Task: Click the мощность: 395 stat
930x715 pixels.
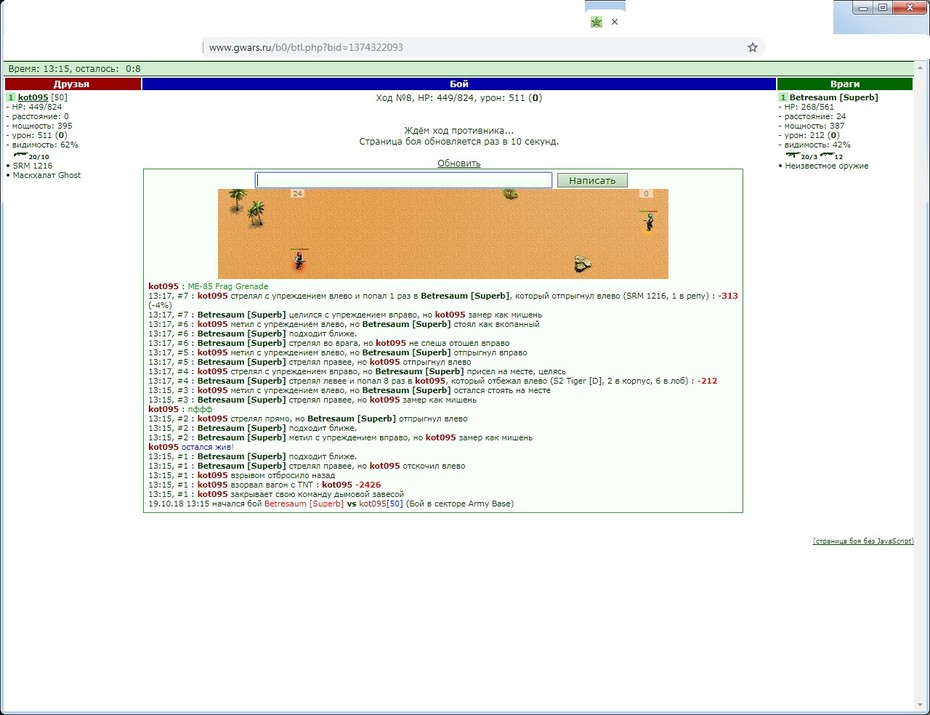Action: tap(42, 126)
